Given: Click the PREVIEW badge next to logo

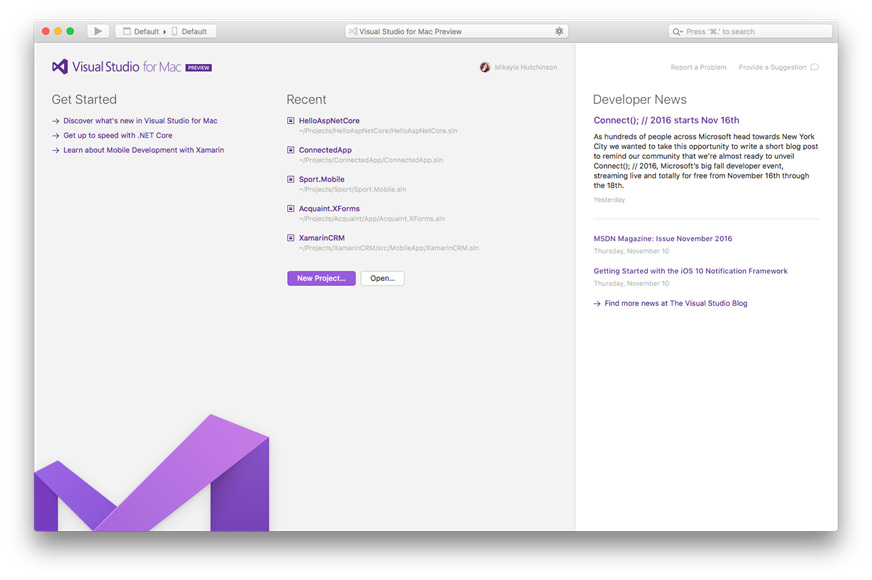Looking at the screenshot, I should tap(199, 68).
